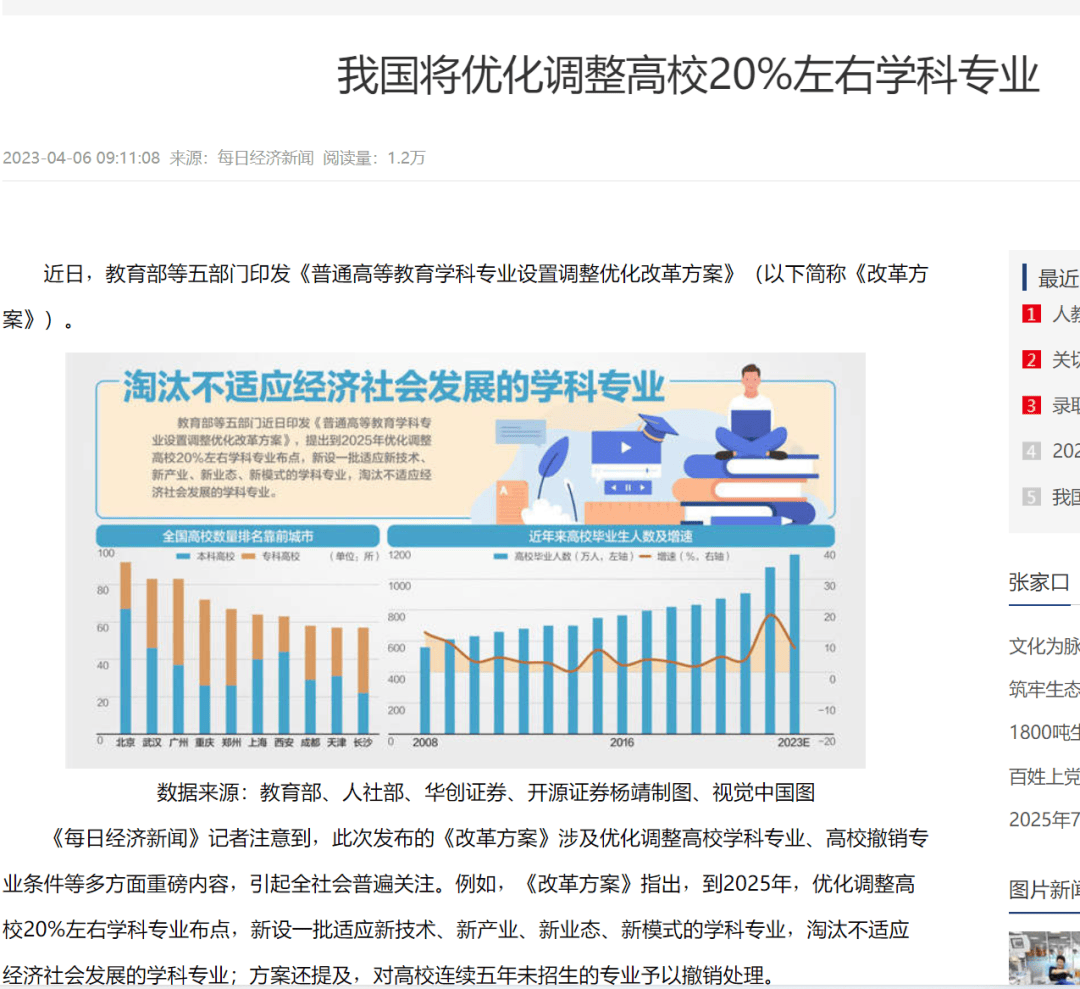Click the red rank 1 badge
This screenshot has width=1080, height=989.
1031,314
